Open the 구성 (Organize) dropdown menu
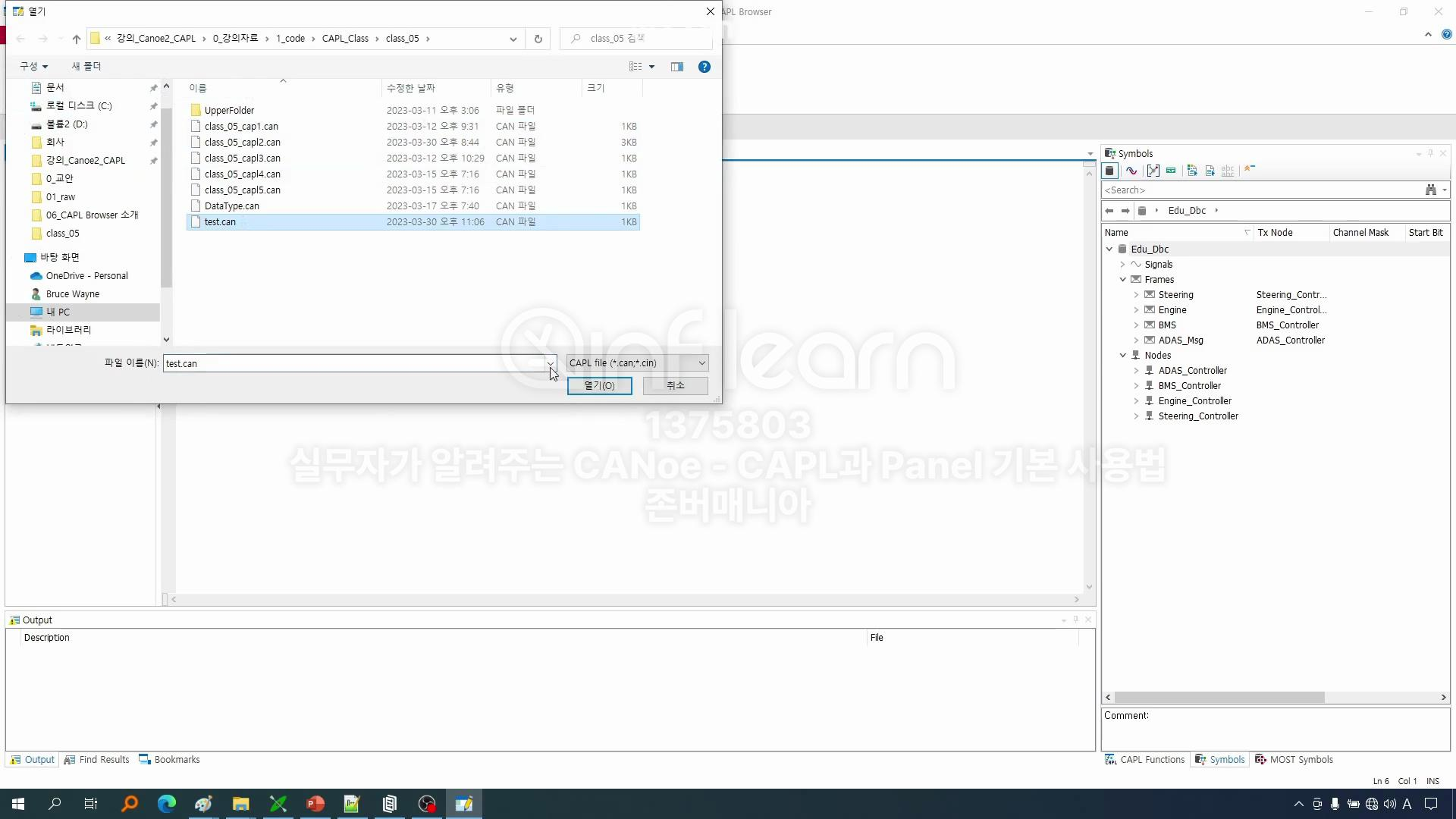 pyautogui.click(x=33, y=67)
